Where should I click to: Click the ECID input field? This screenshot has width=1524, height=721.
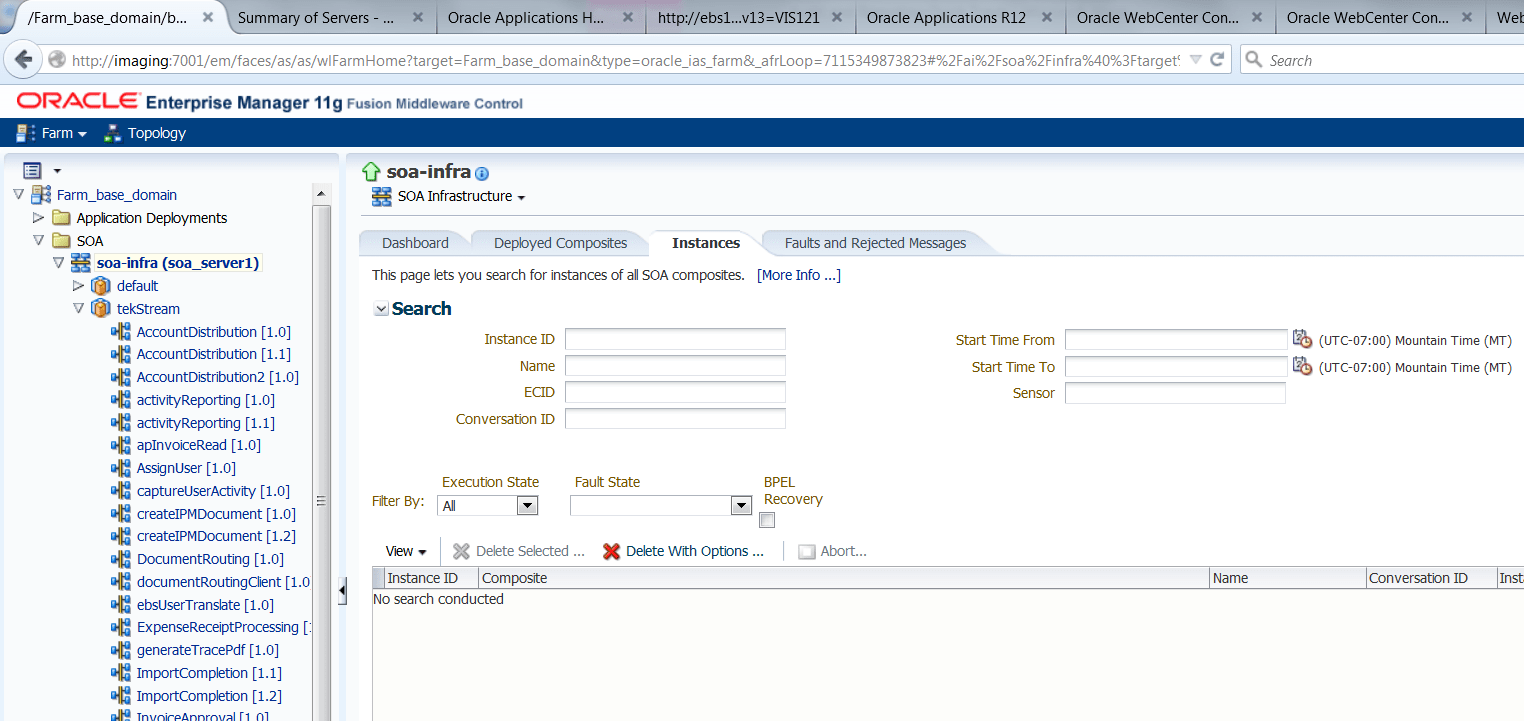(x=675, y=392)
